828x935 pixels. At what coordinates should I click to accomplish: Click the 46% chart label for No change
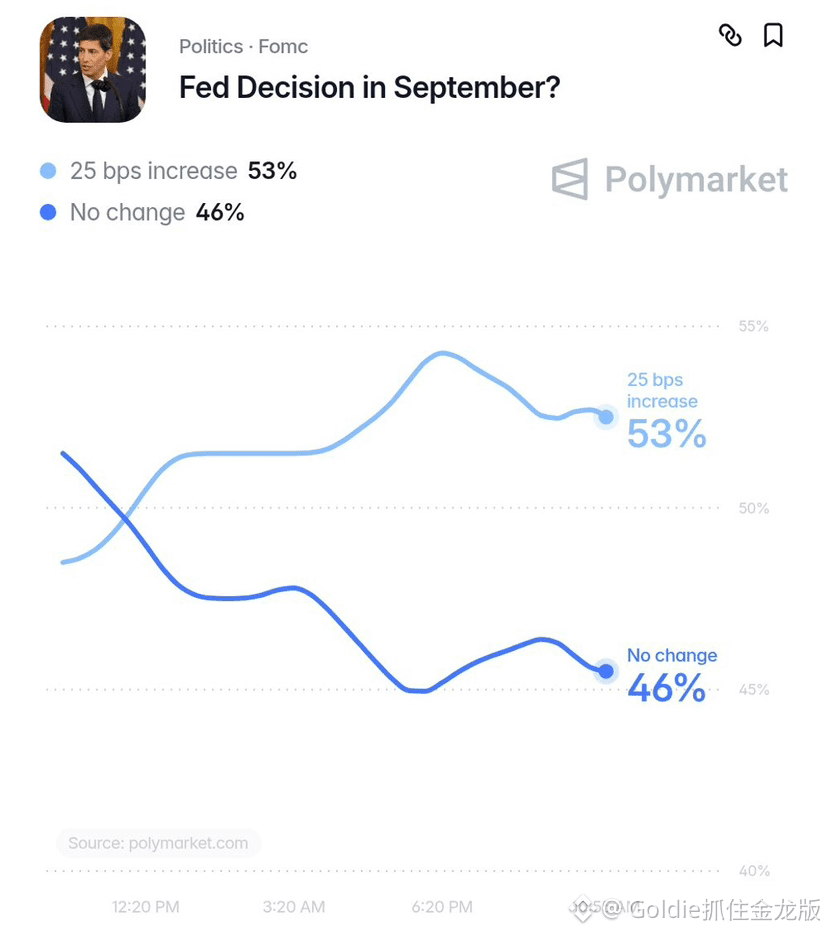(666, 688)
